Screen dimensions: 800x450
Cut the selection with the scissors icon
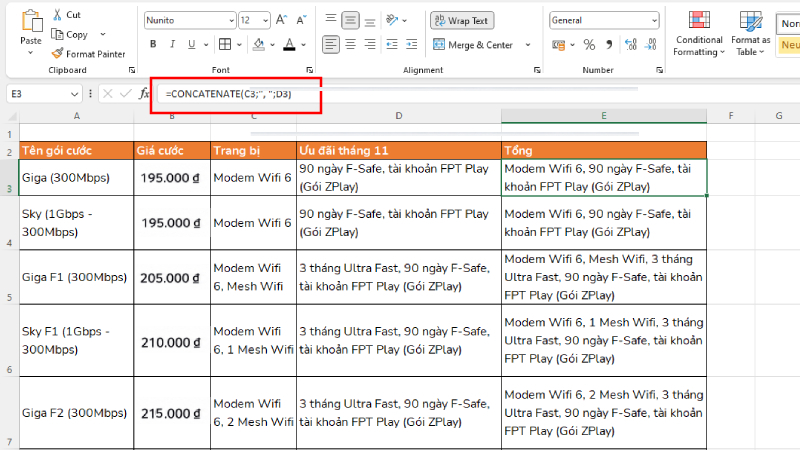[x=58, y=15]
